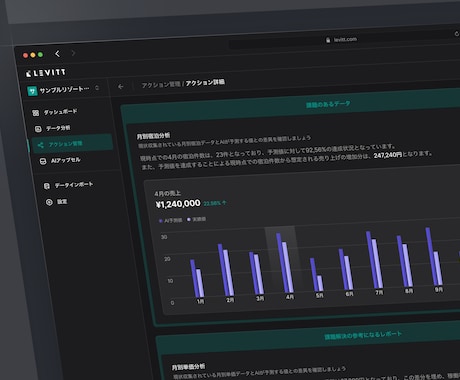This screenshot has height=380, width=460.
Task: Click the lock icon in address bar
Action: (x=328, y=40)
